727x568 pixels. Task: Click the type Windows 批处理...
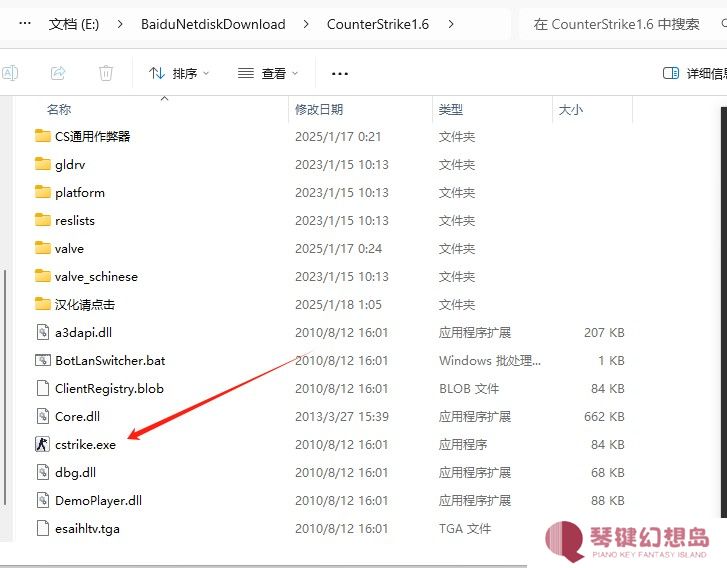click(490, 361)
